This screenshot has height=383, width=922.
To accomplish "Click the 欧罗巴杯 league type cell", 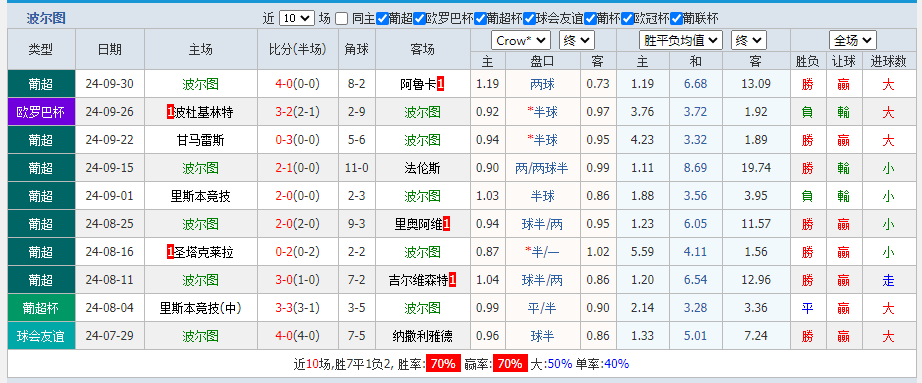I will point(41,112).
